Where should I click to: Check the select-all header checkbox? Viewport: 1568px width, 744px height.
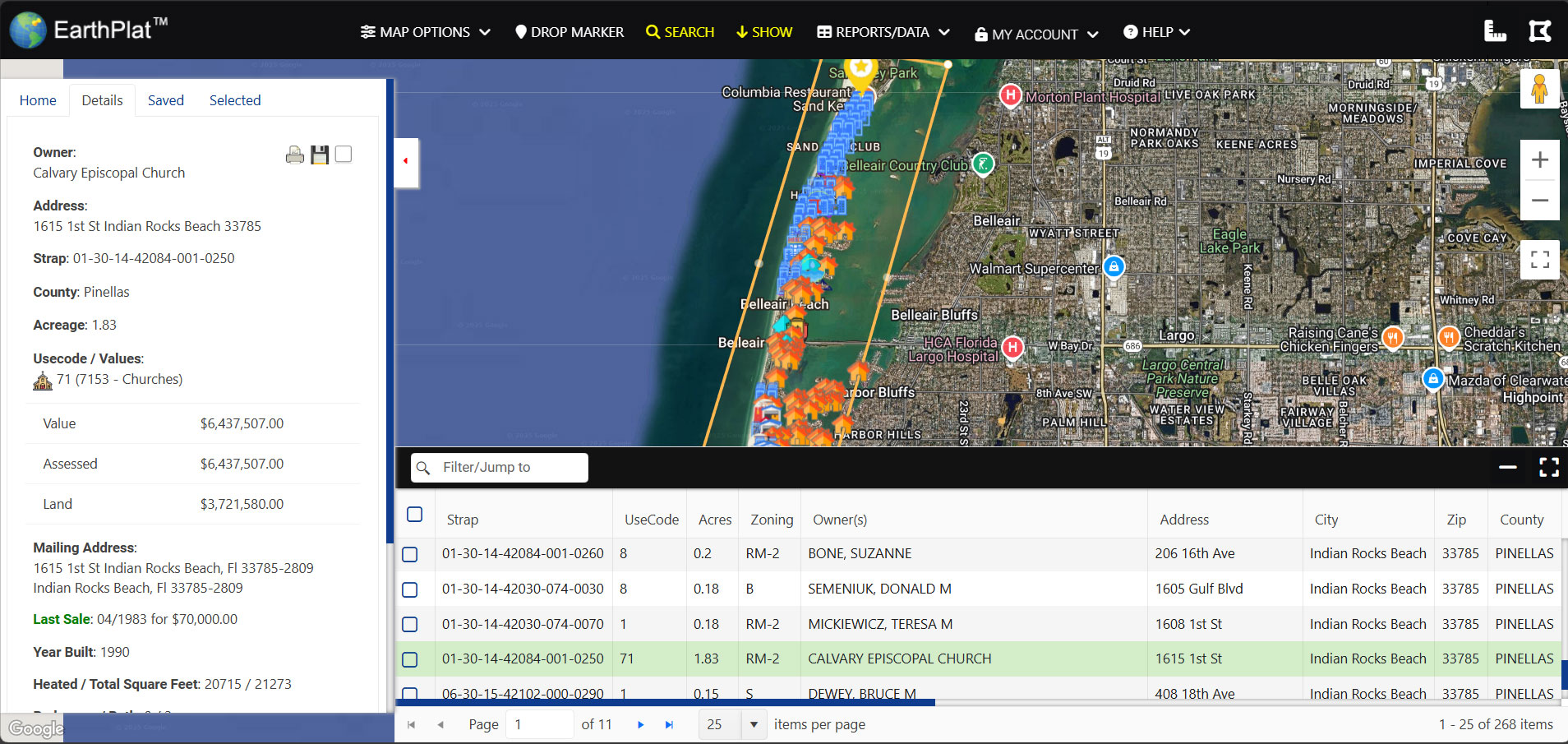[x=415, y=515]
